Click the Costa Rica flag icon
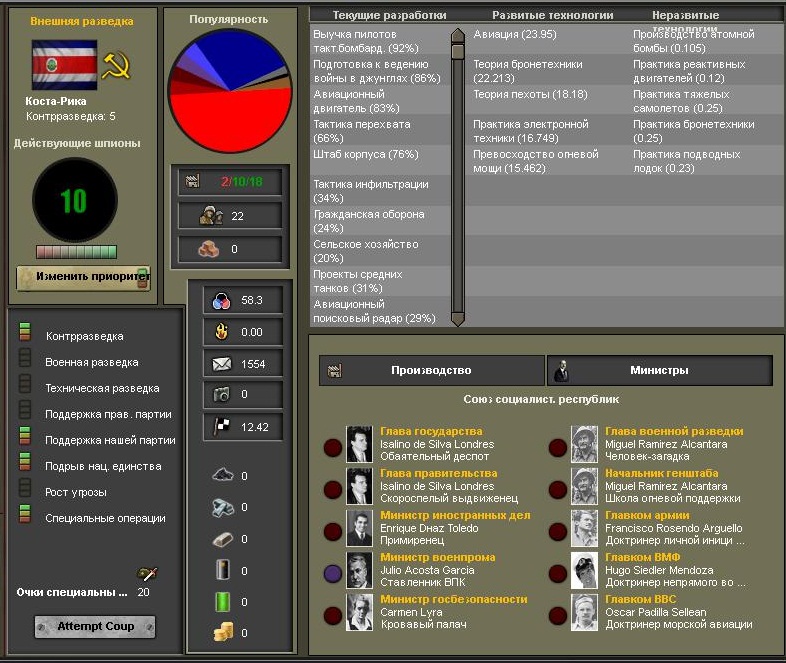 point(64,65)
